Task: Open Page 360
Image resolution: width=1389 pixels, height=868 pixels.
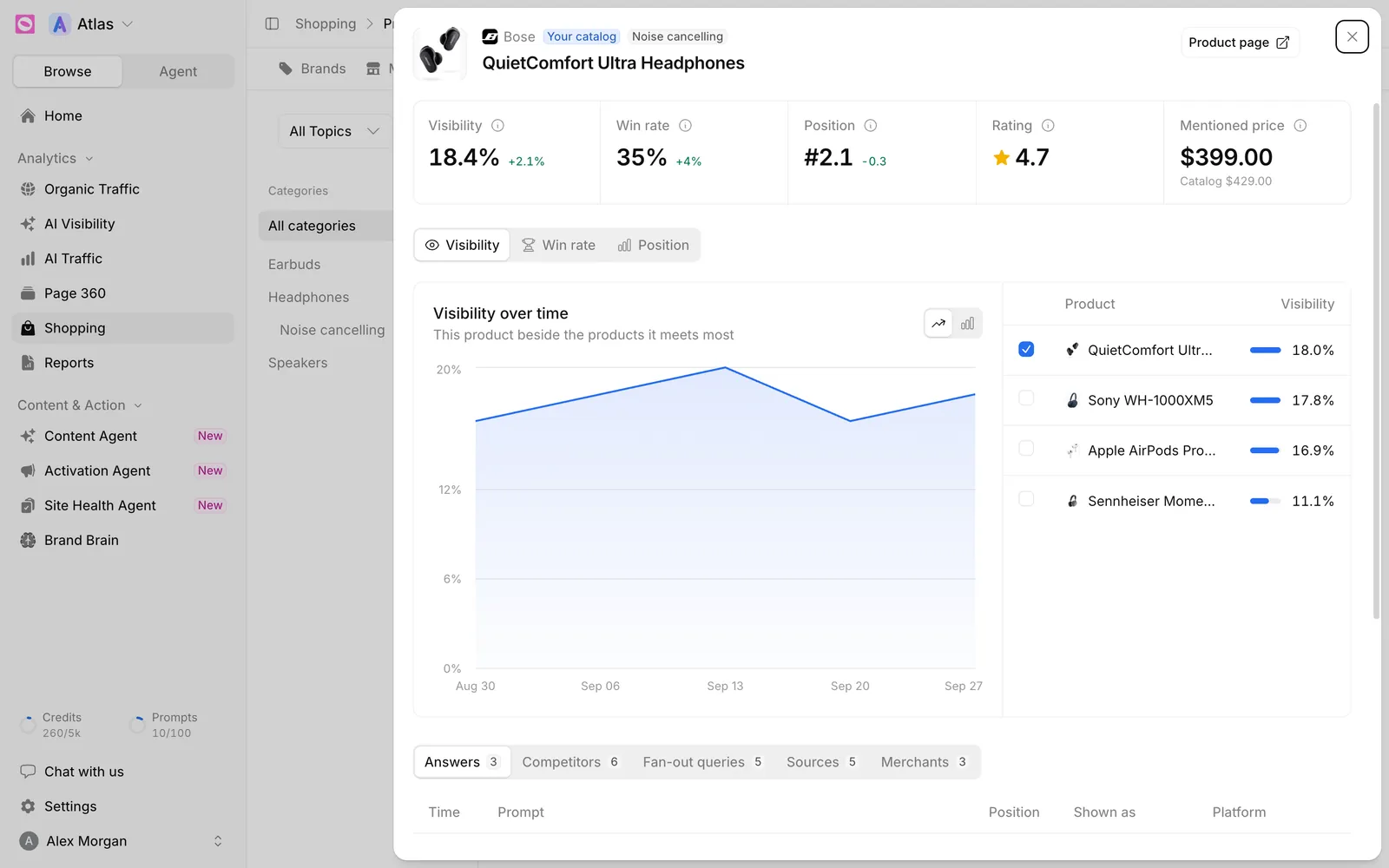Action: point(123,293)
